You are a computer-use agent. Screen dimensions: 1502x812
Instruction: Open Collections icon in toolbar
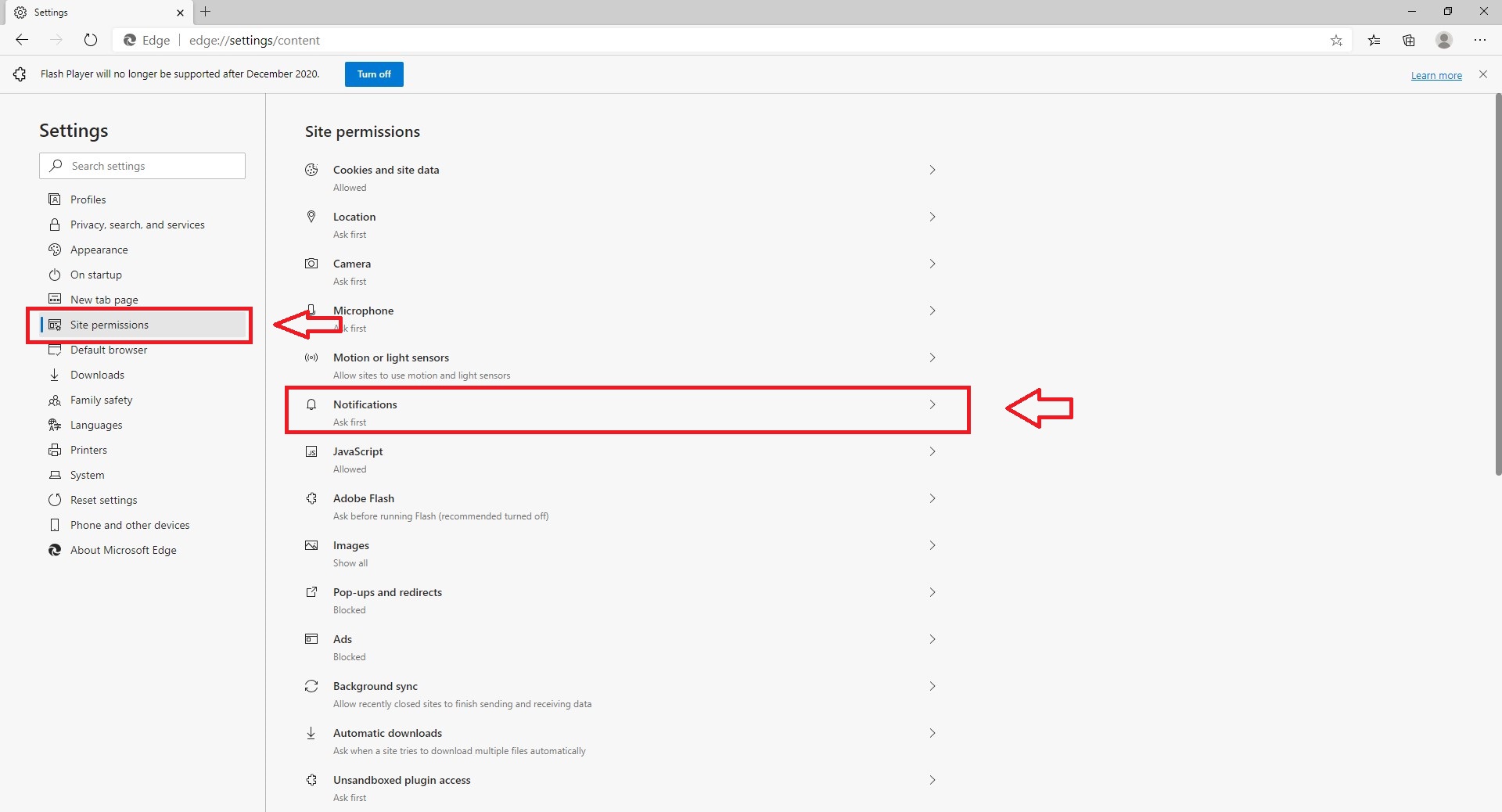1409,41
